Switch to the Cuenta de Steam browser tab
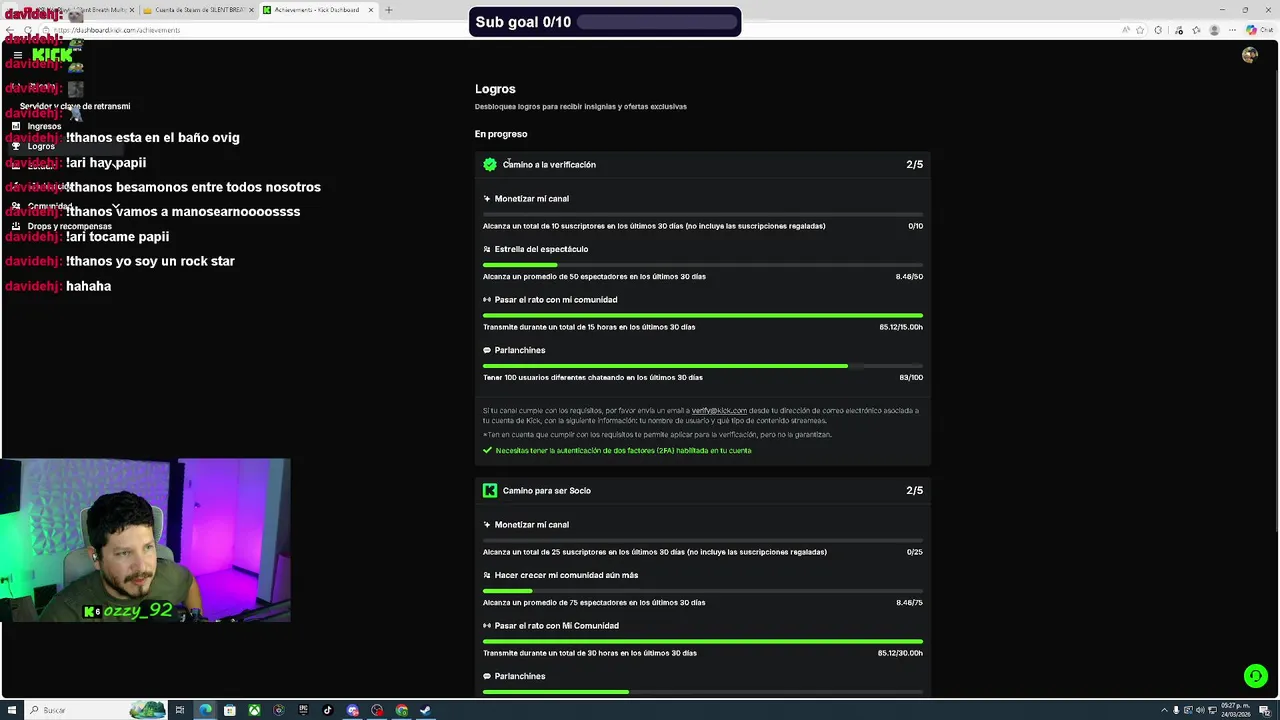Screen dimensions: 1280x720 199,10
